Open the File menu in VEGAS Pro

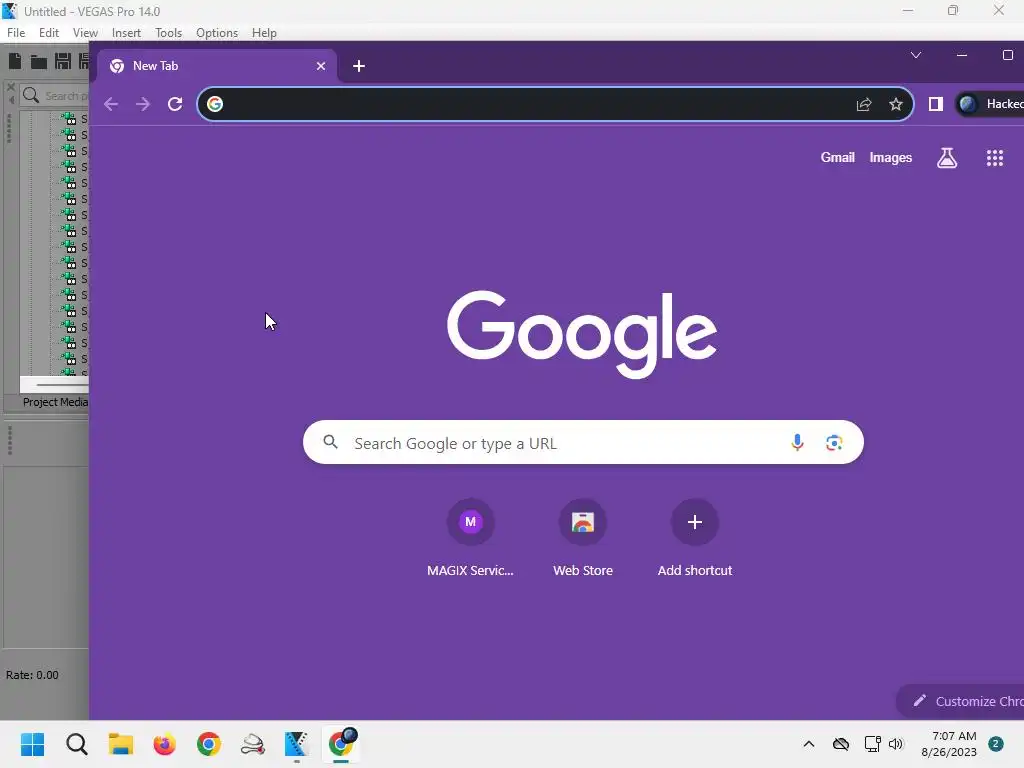16,33
